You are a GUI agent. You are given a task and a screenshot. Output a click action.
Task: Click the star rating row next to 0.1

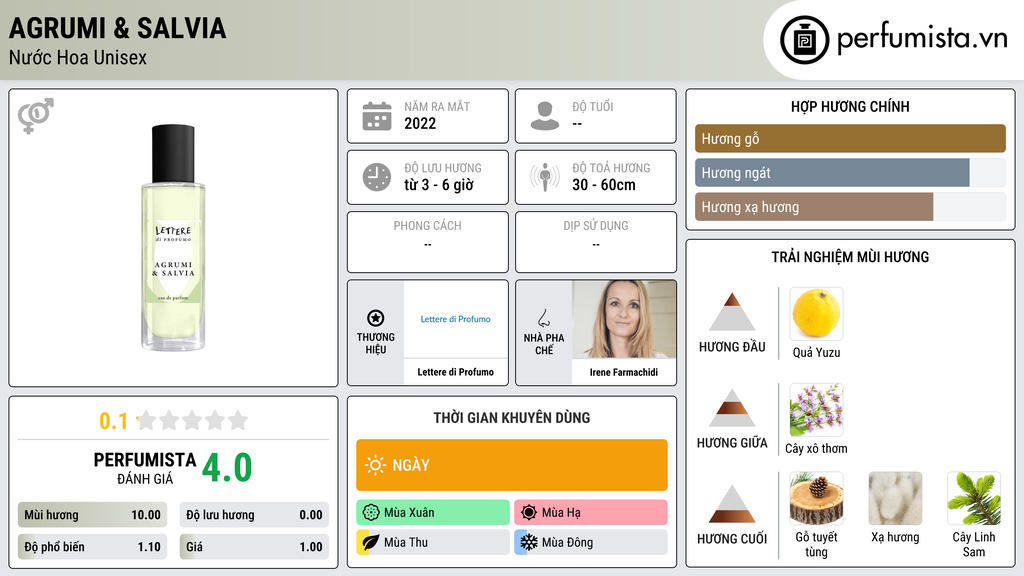point(192,420)
